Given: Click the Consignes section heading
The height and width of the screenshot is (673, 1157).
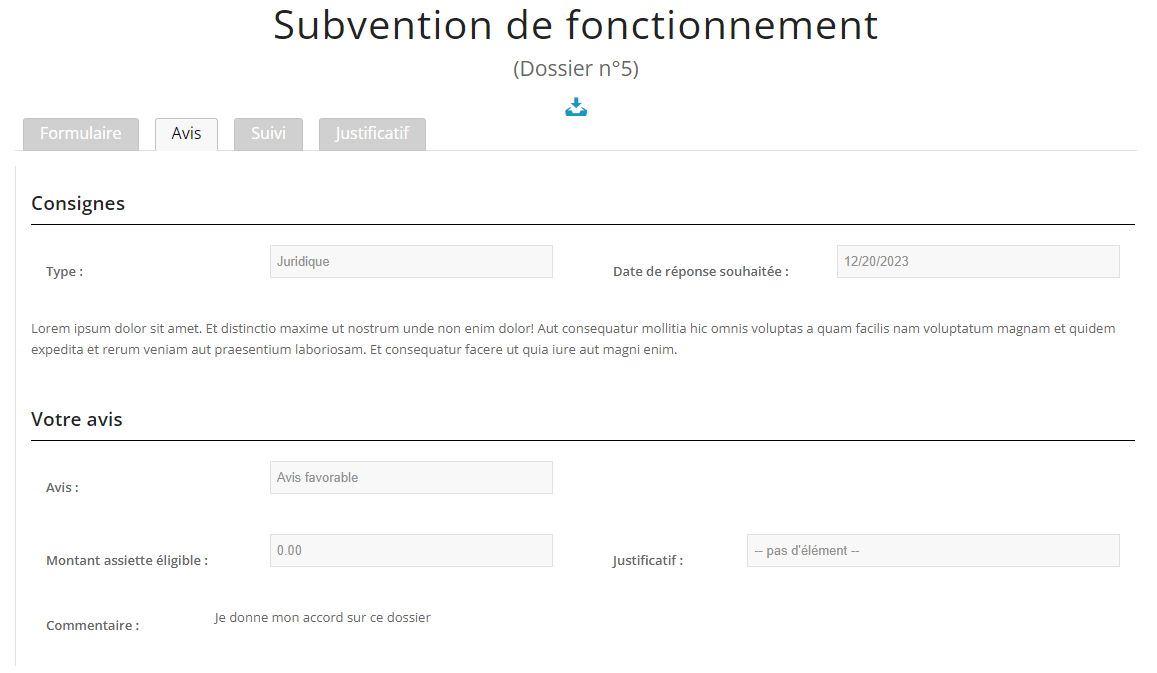Looking at the screenshot, I should pyautogui.click(x=78, y=203).
